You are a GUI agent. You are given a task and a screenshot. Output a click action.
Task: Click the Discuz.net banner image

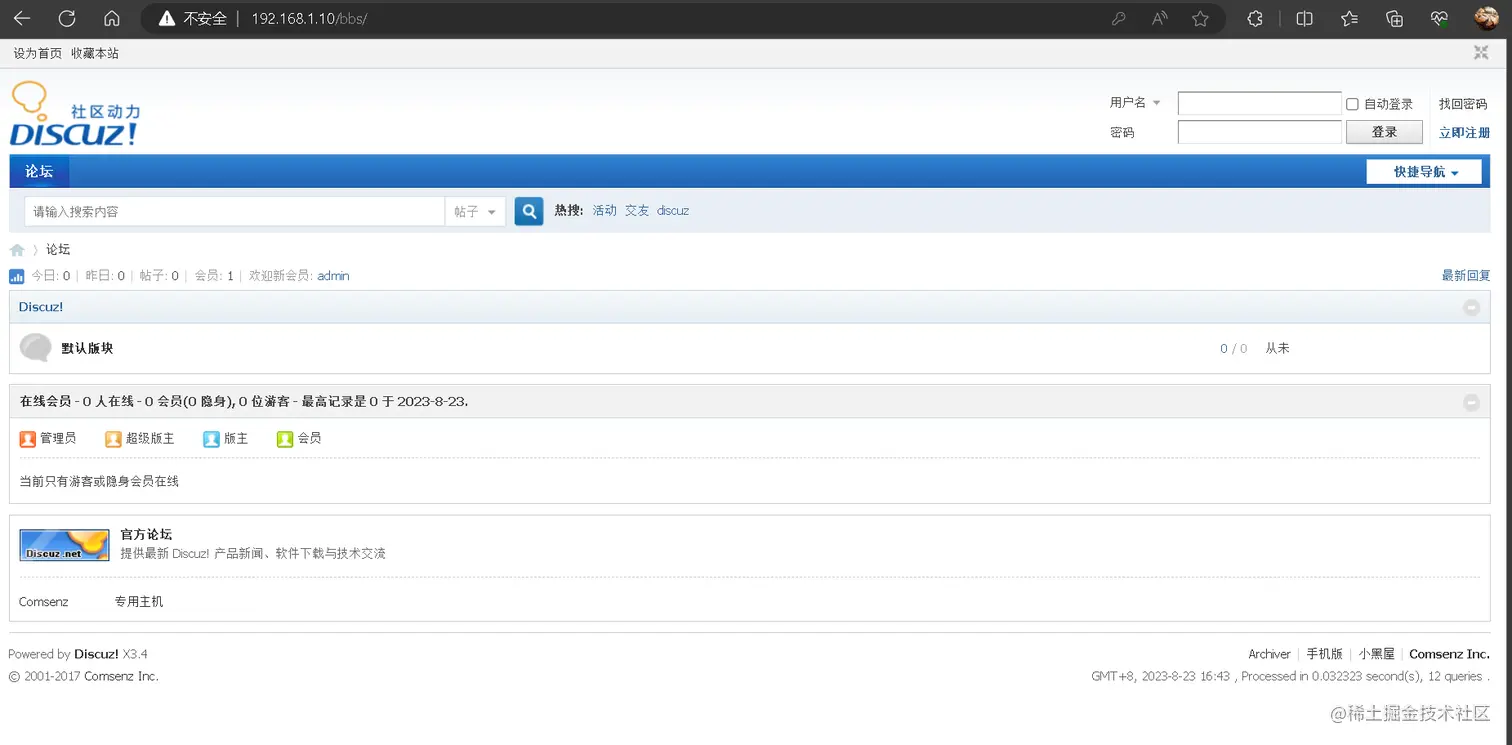tap(65, 545)
